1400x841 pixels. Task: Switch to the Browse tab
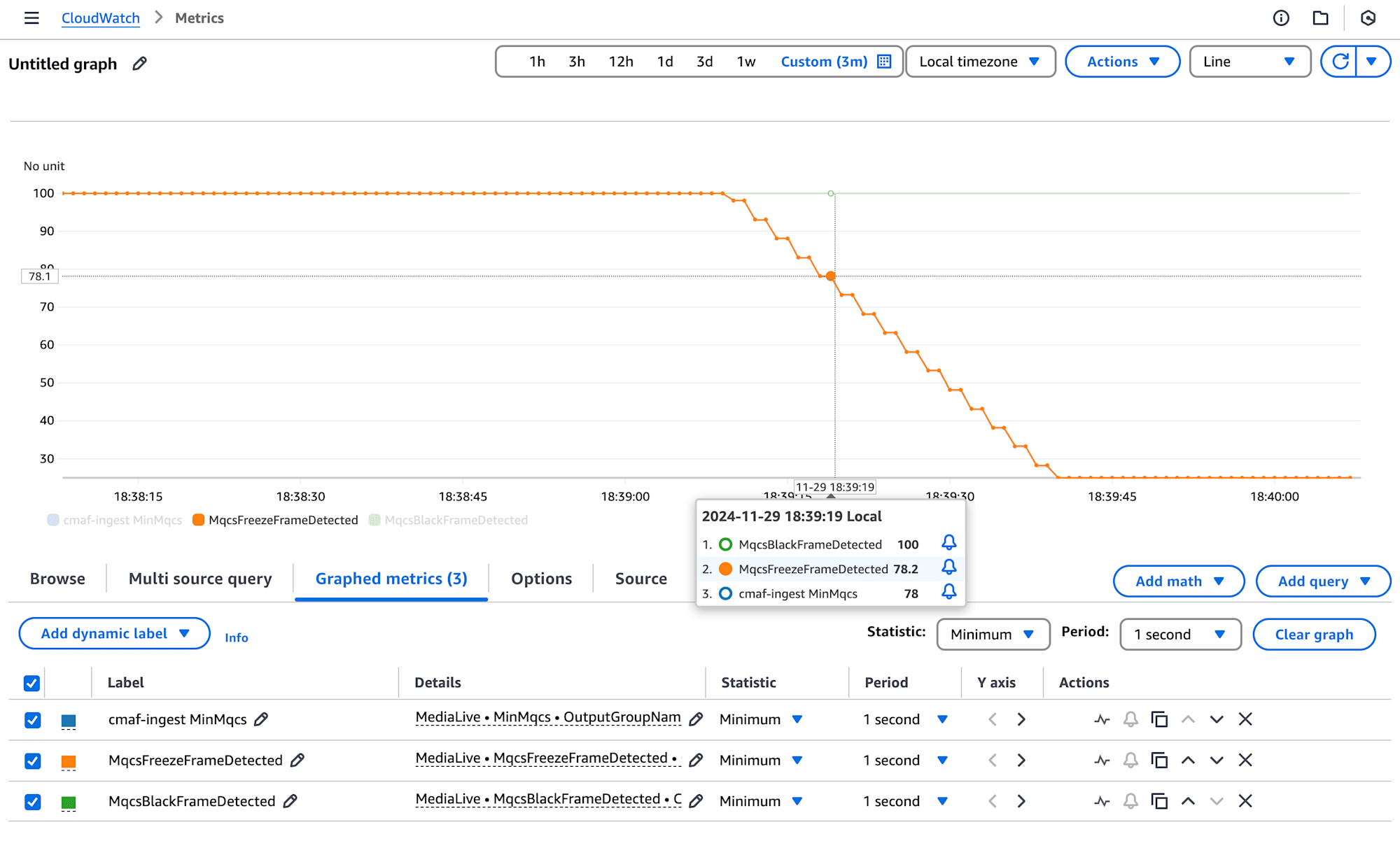click(57, 579)
